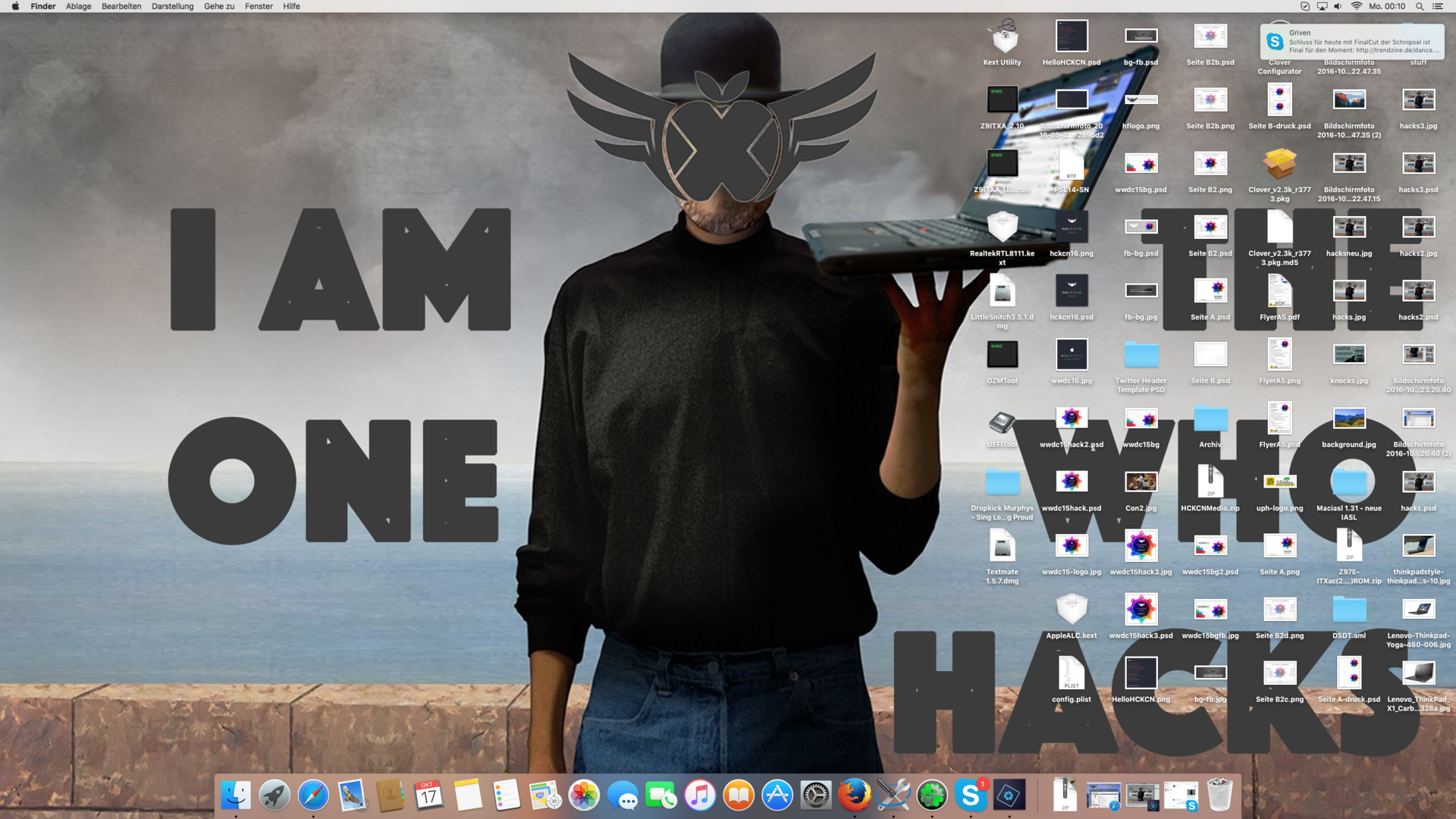The height and width of the screenshot is (819, 1456).
Task: Open the Photos app in dock
Action: click(x=584, y=795)
